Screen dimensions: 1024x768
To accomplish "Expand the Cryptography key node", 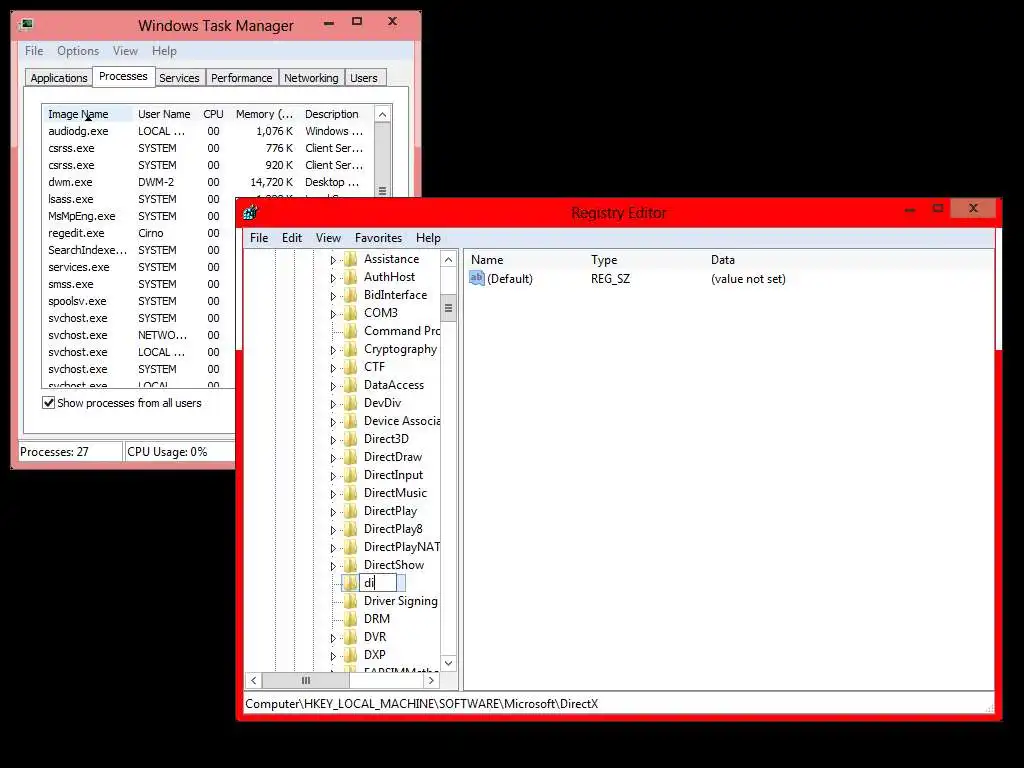I will [333, 350].
